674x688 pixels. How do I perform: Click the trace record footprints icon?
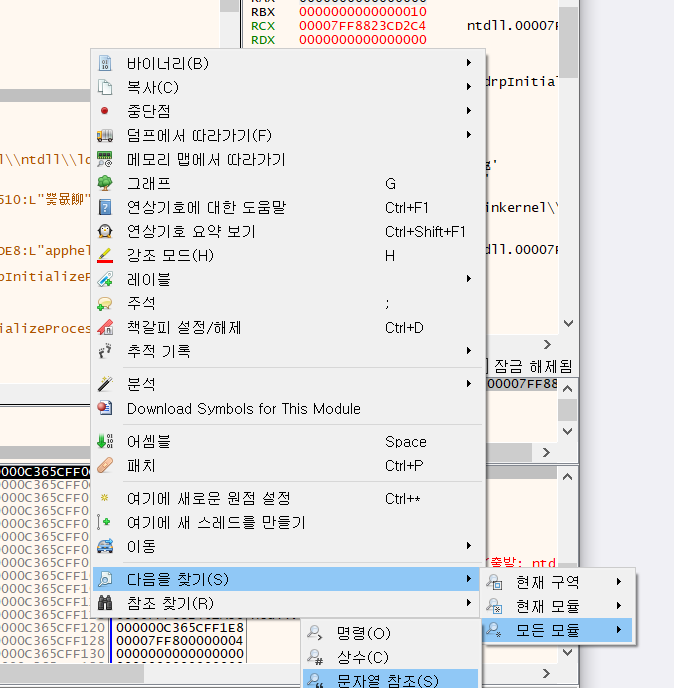click(x=105, y=351)
